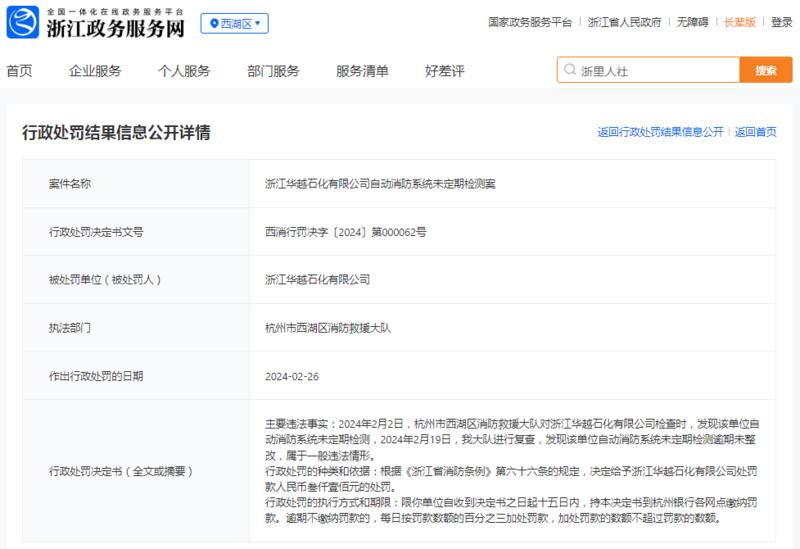
Task: Click the Zhejiang government service logo icon
Action: [22, 22]
